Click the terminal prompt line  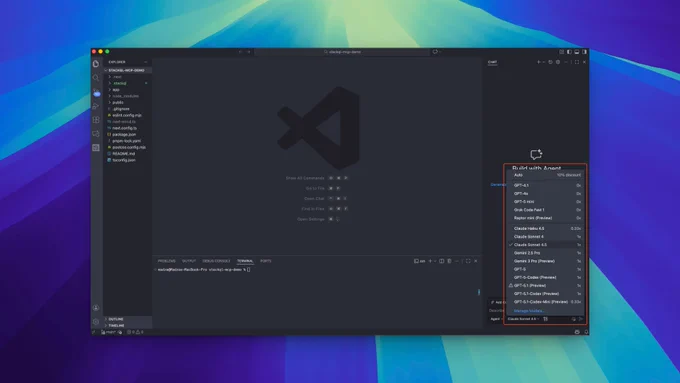pos(204,270)
